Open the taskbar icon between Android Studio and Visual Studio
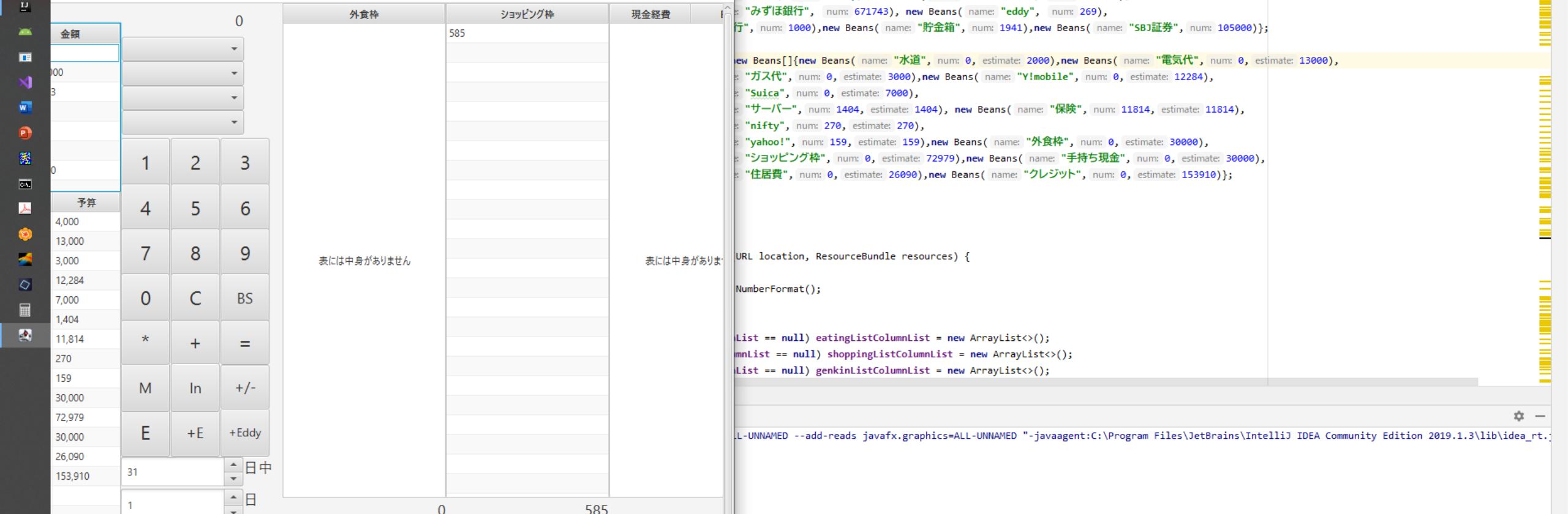The image size is (1568, 514). point(25,57)
